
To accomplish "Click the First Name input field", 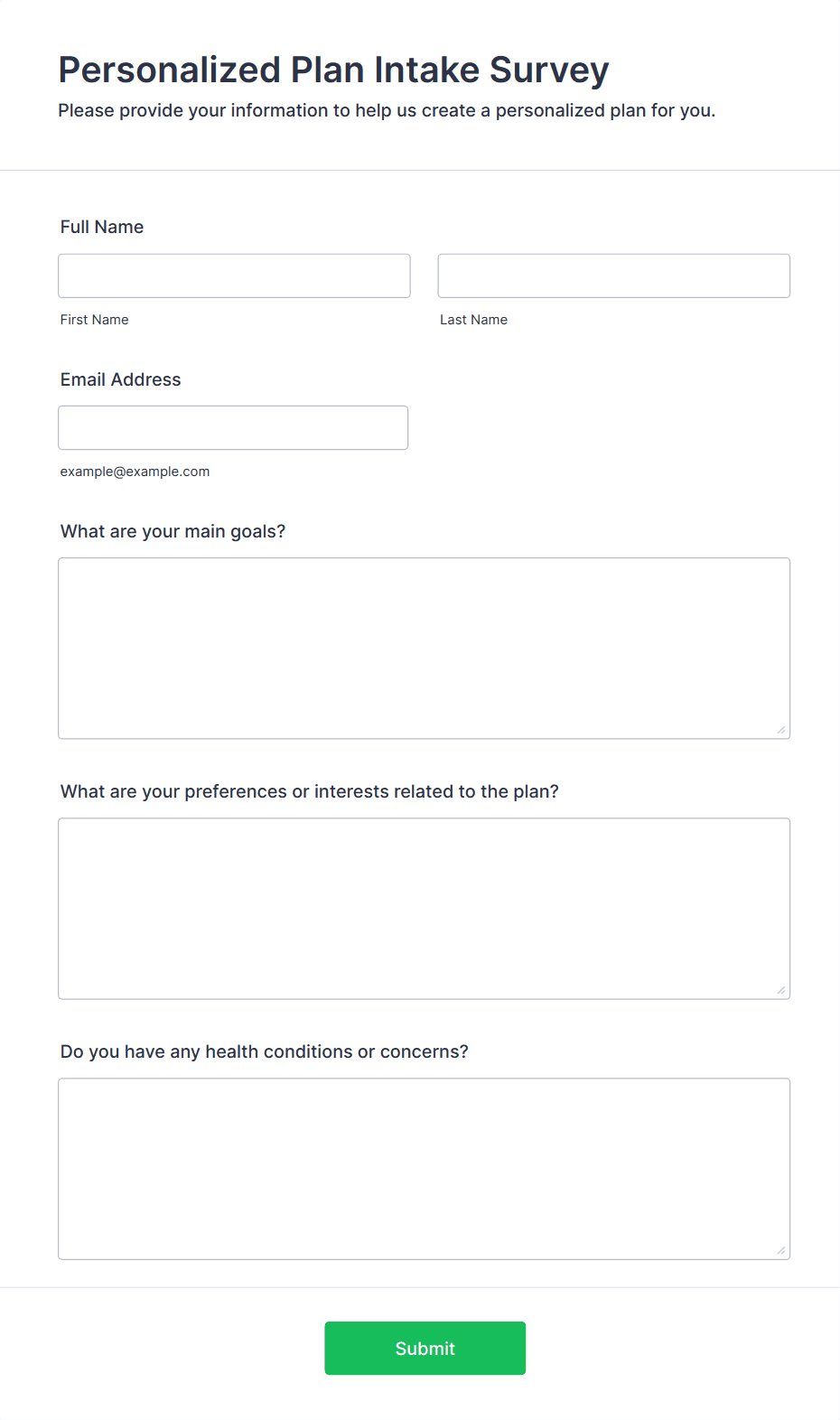I will (x=234, y=276).
